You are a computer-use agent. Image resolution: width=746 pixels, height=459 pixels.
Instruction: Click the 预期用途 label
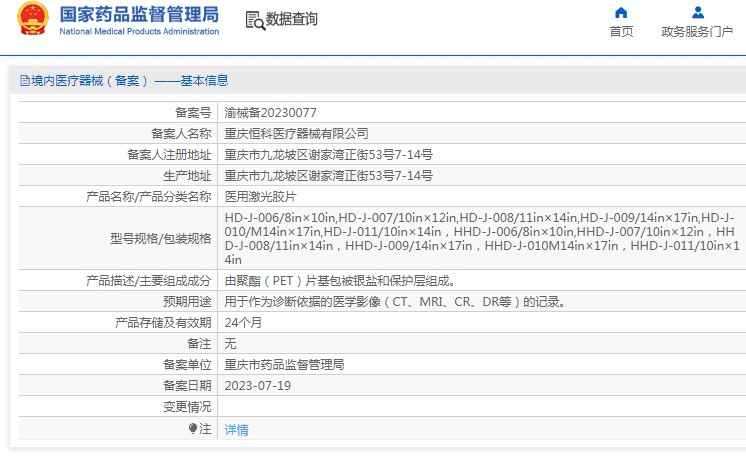(x=187, y=302)
